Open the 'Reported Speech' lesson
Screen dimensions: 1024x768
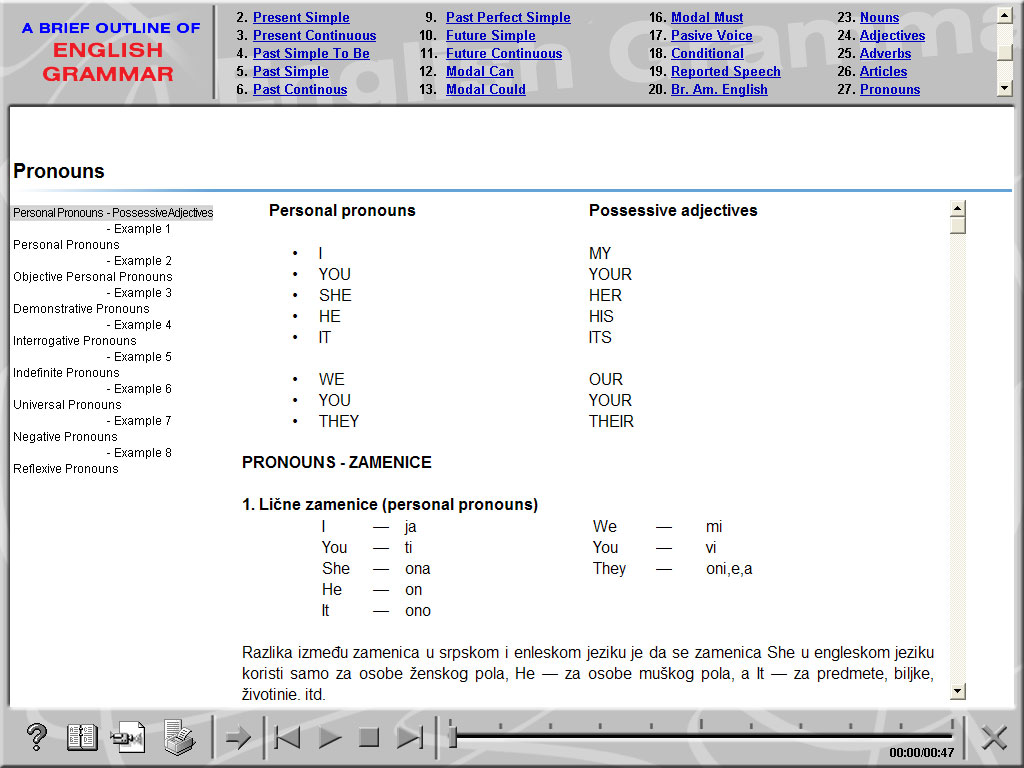point(725,71)
